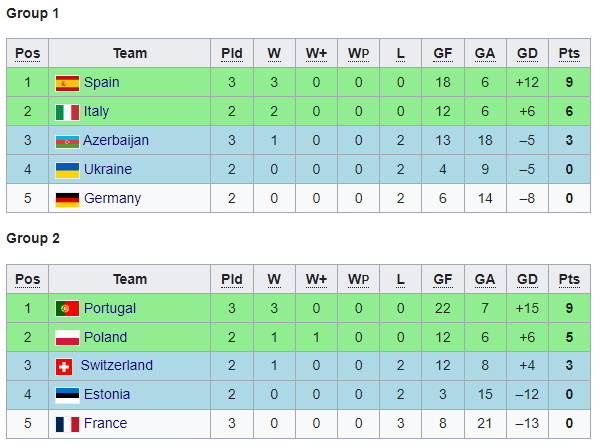
Task: Click the Azerbaijan flag icon
Action: (67, 141)
